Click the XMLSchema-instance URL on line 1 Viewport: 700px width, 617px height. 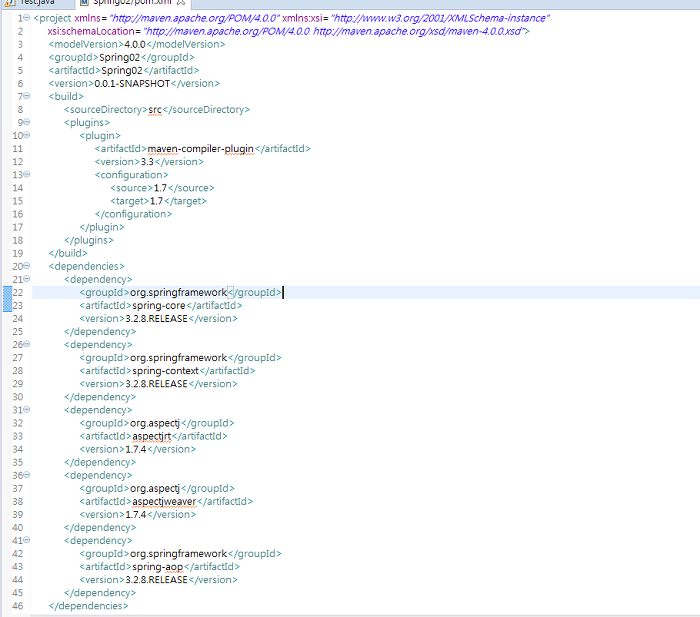coord(440,18)
